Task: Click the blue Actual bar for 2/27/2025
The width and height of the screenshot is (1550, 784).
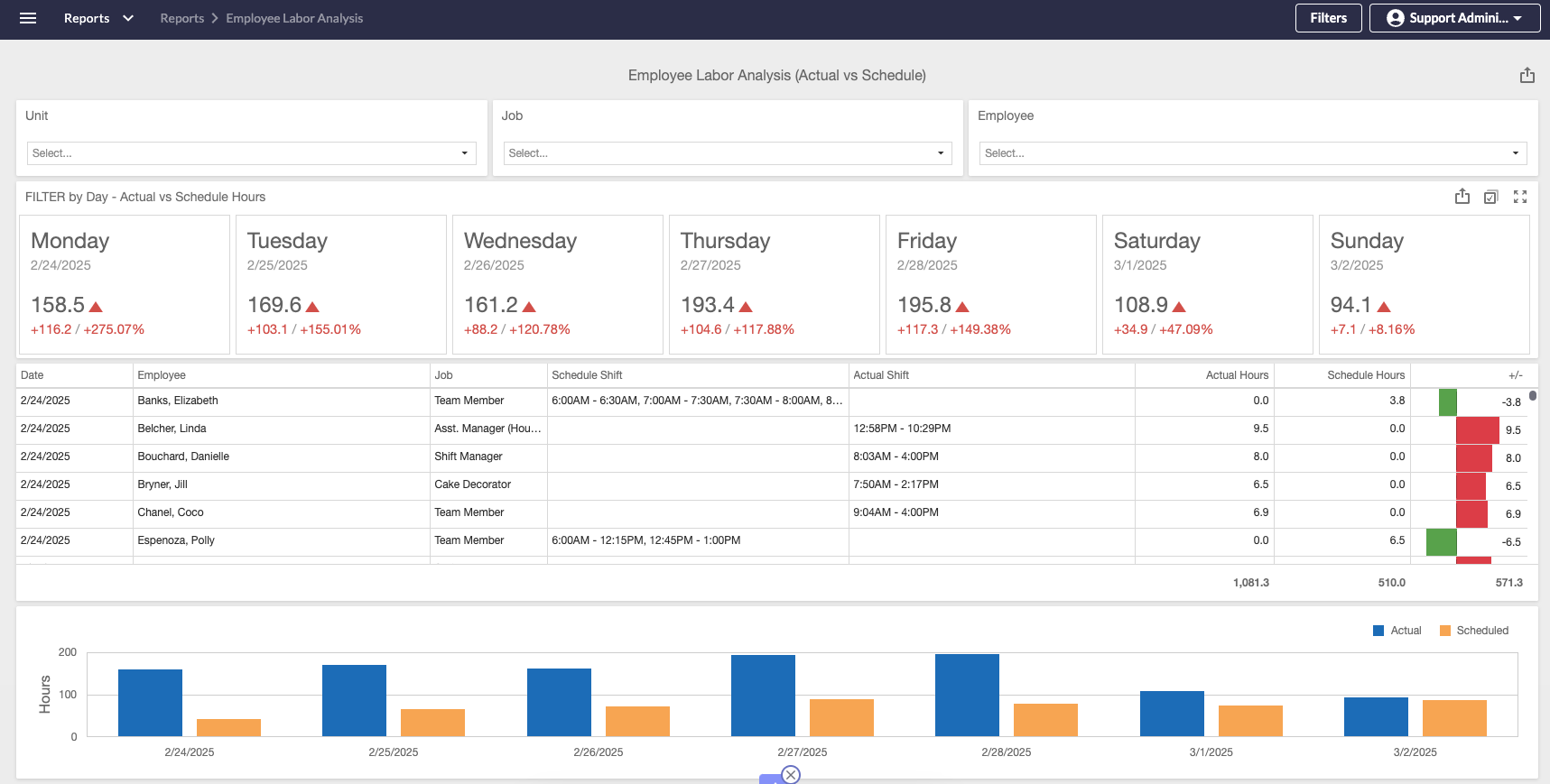Action: (763, 696)
